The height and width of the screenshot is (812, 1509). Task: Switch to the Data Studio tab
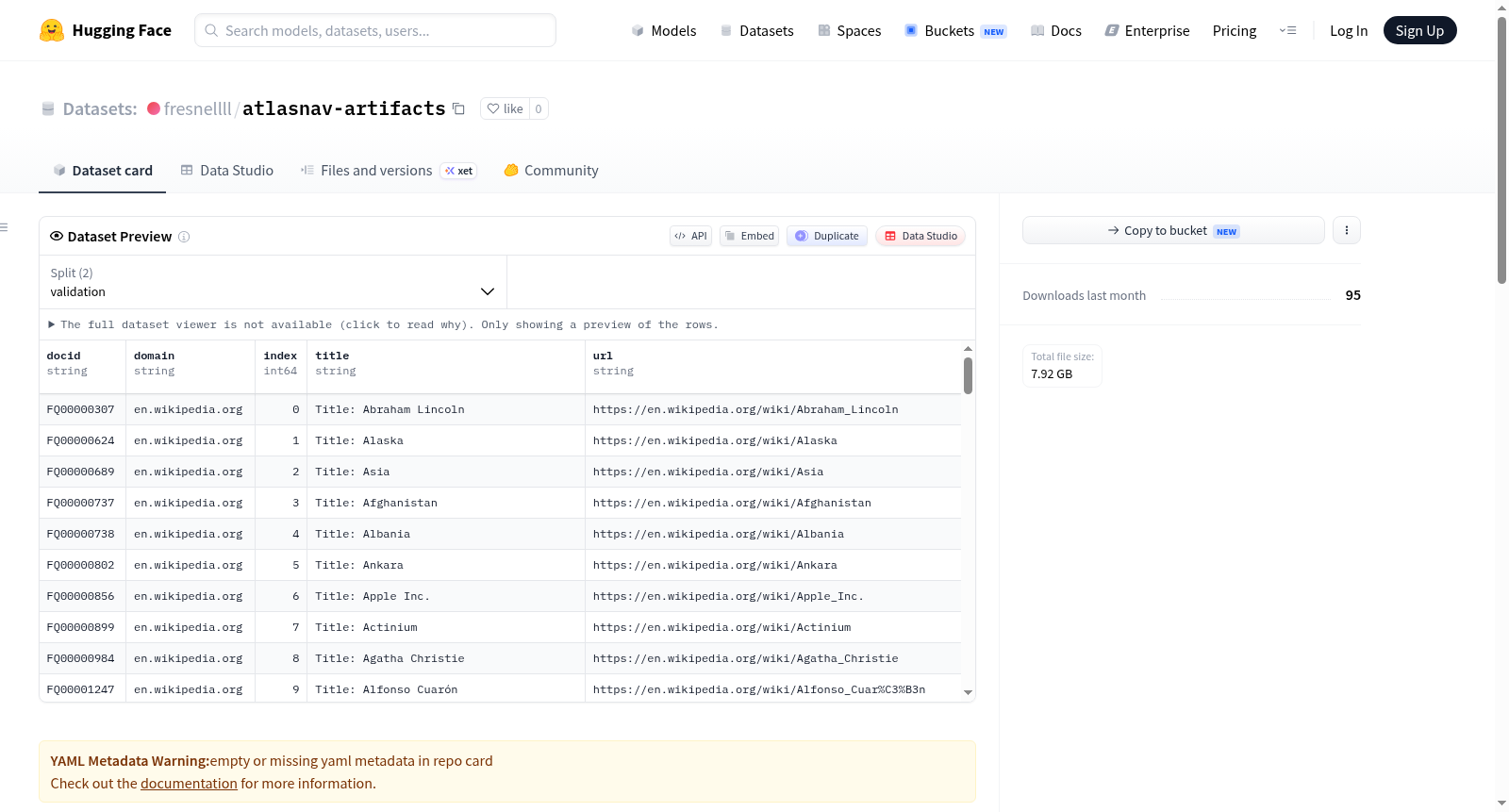(226, 171)
